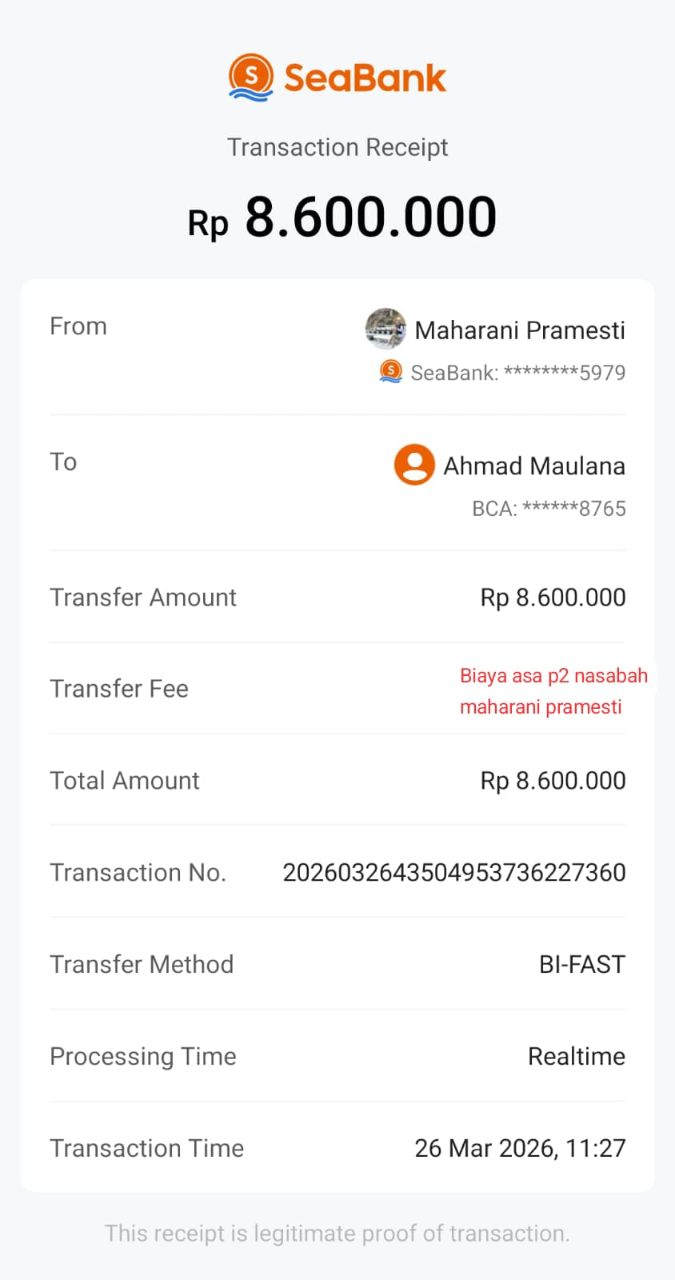Tap the masked BCA account ending 8765

548,509
